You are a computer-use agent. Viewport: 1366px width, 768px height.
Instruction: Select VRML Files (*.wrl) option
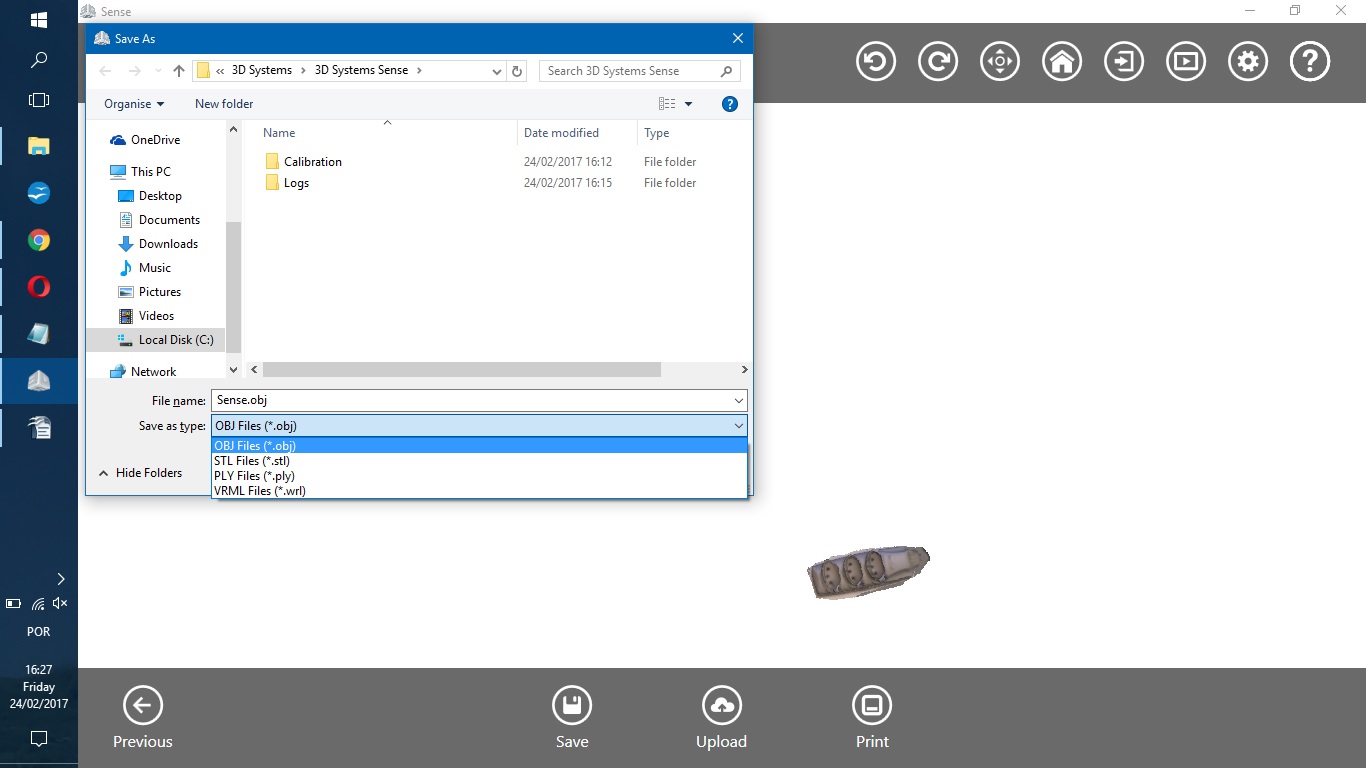pyautogui.click(x=479, y=491)
